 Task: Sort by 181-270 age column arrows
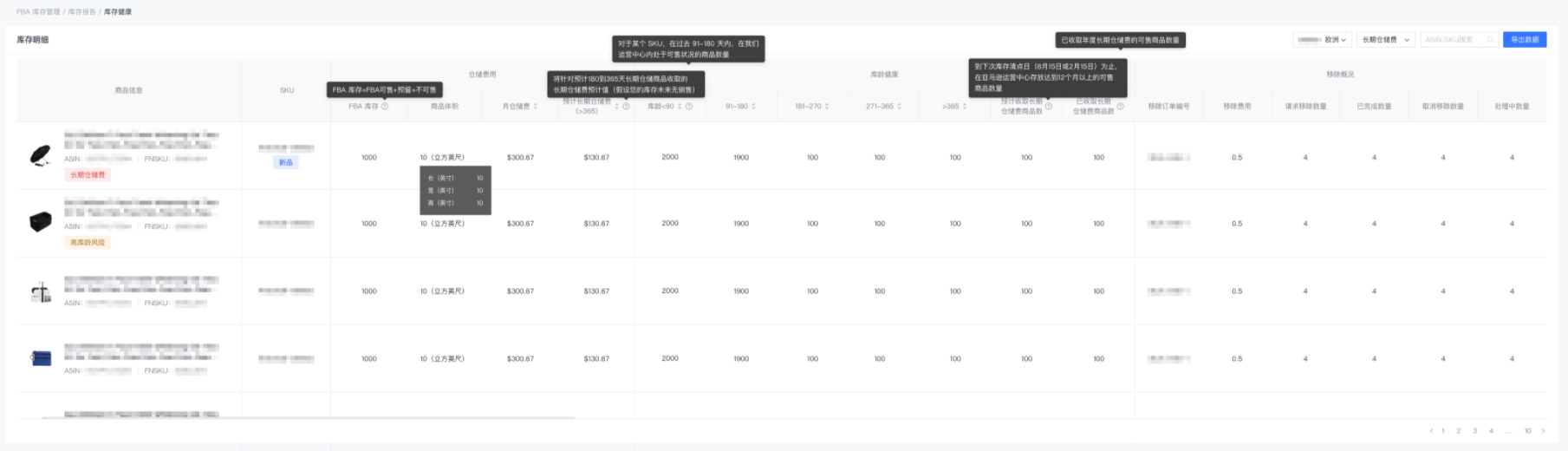point(827,107)
